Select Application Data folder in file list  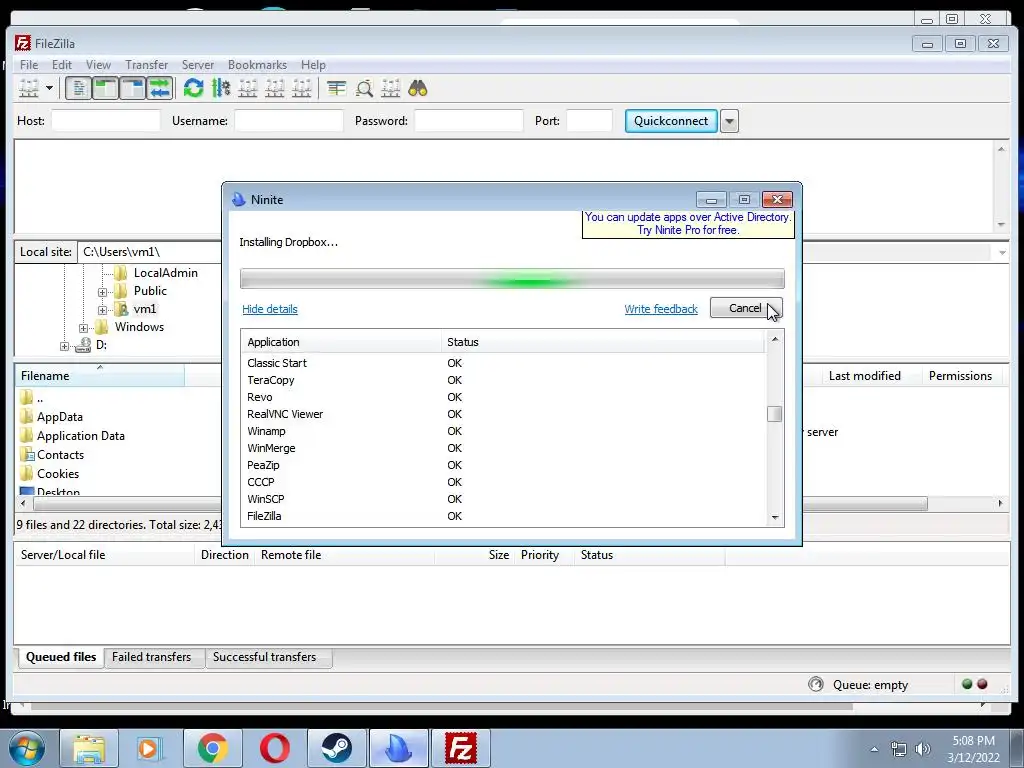tap(80, 436)
